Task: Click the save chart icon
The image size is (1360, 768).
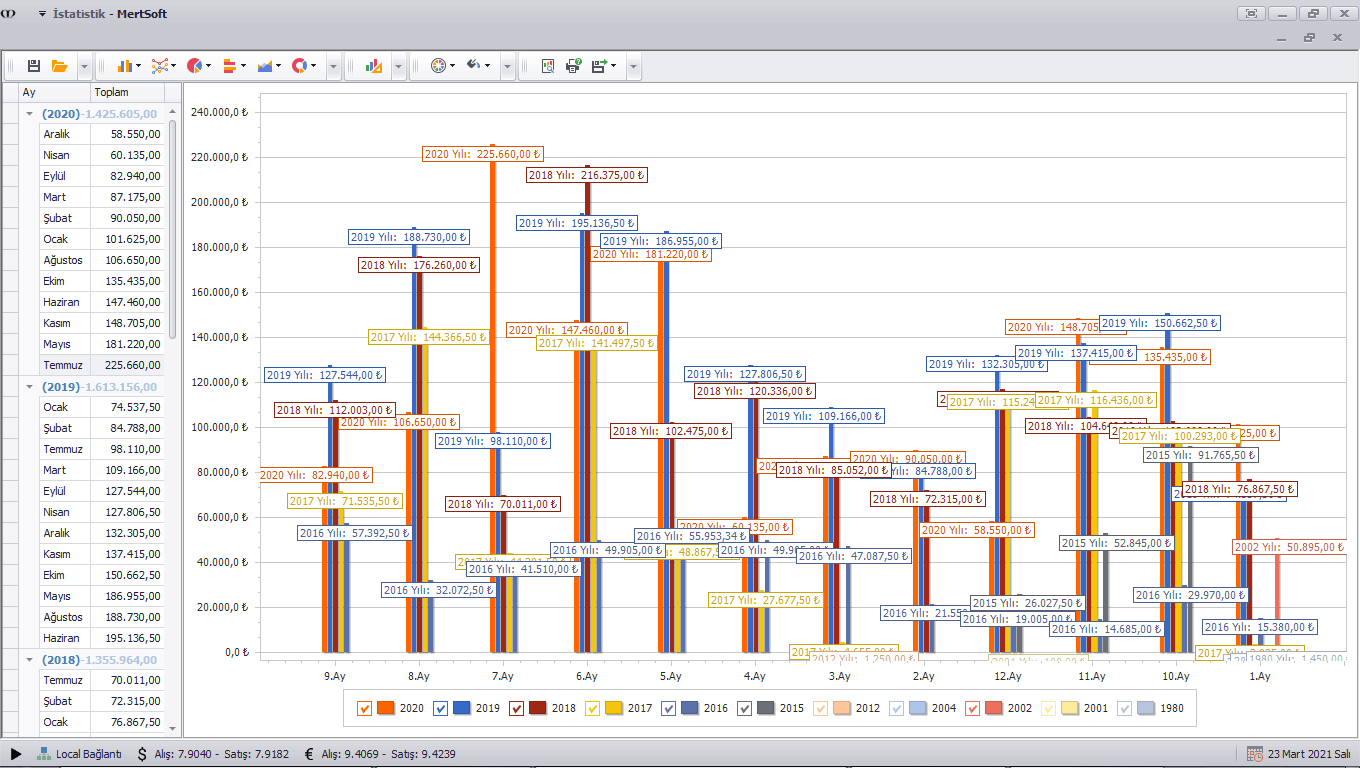Action: click(34, 66)
